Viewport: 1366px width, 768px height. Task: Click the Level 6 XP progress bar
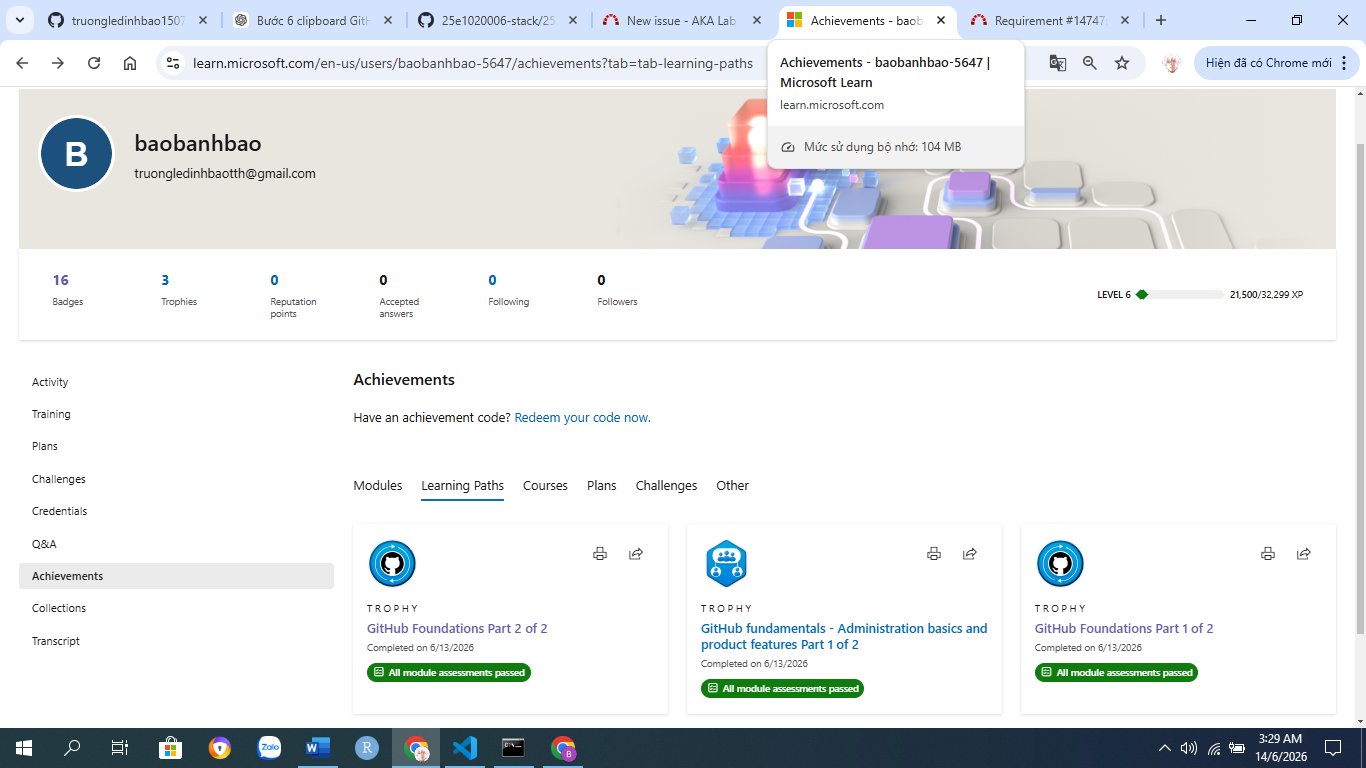(1179, 294)
